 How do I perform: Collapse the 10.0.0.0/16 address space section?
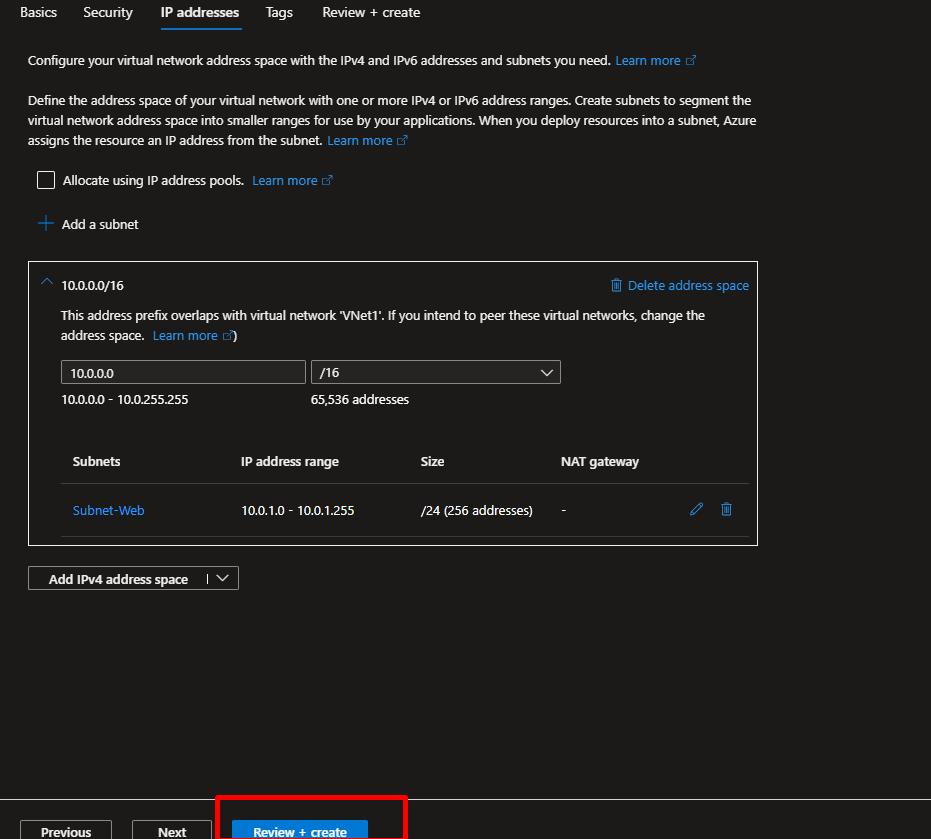click(x=46, y=284)
